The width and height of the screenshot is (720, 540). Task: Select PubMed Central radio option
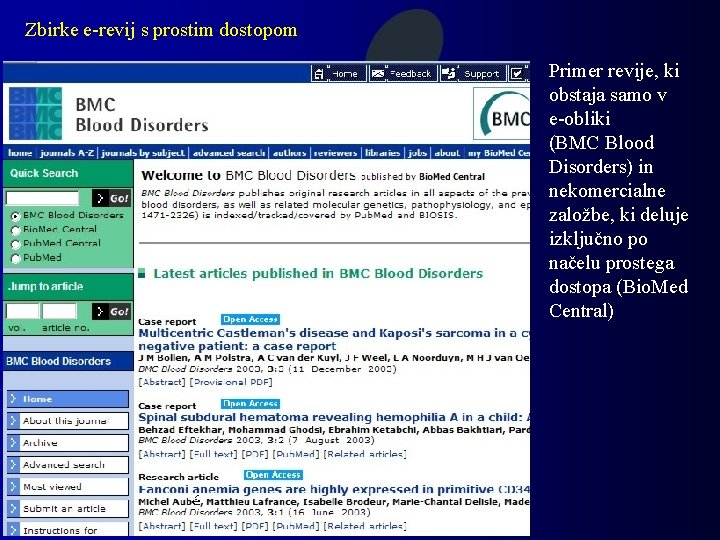[x=16, y=244]
